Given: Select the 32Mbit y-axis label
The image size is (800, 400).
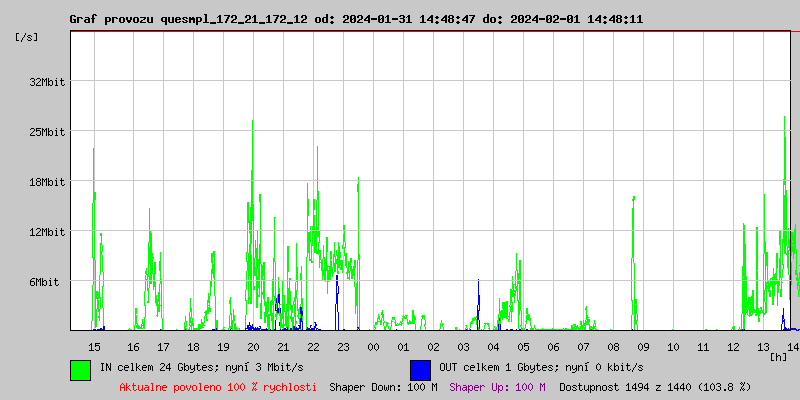Looking at the screenshot, I should (47, 83).
